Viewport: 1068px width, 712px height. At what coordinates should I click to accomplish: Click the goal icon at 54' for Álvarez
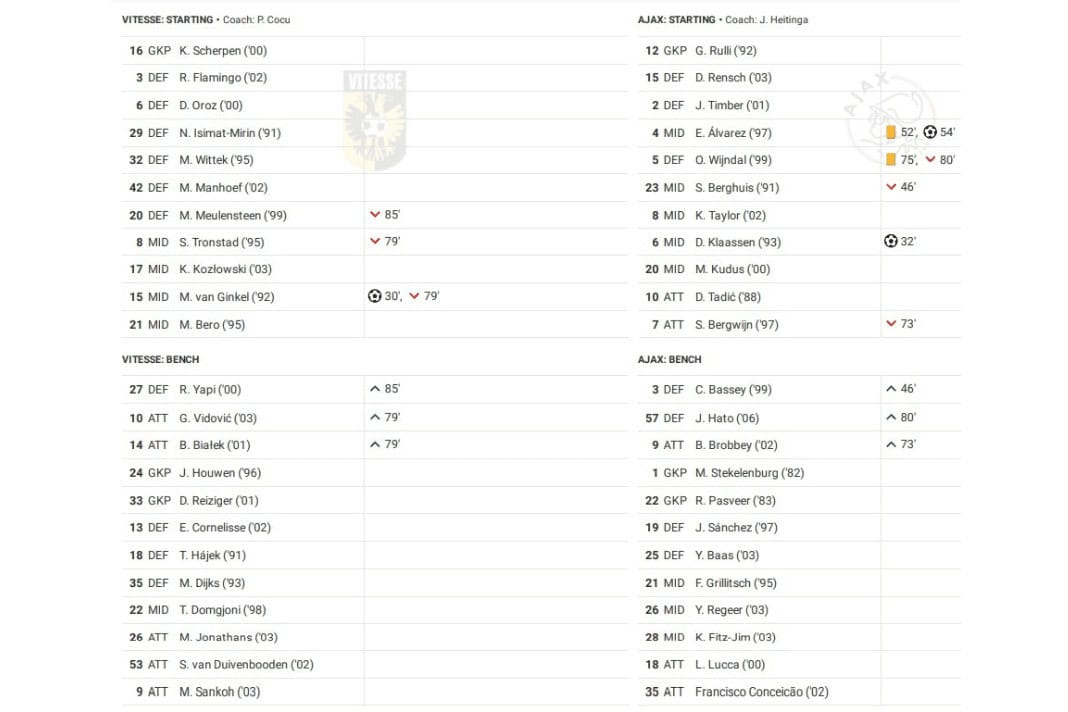pos(930,132)
